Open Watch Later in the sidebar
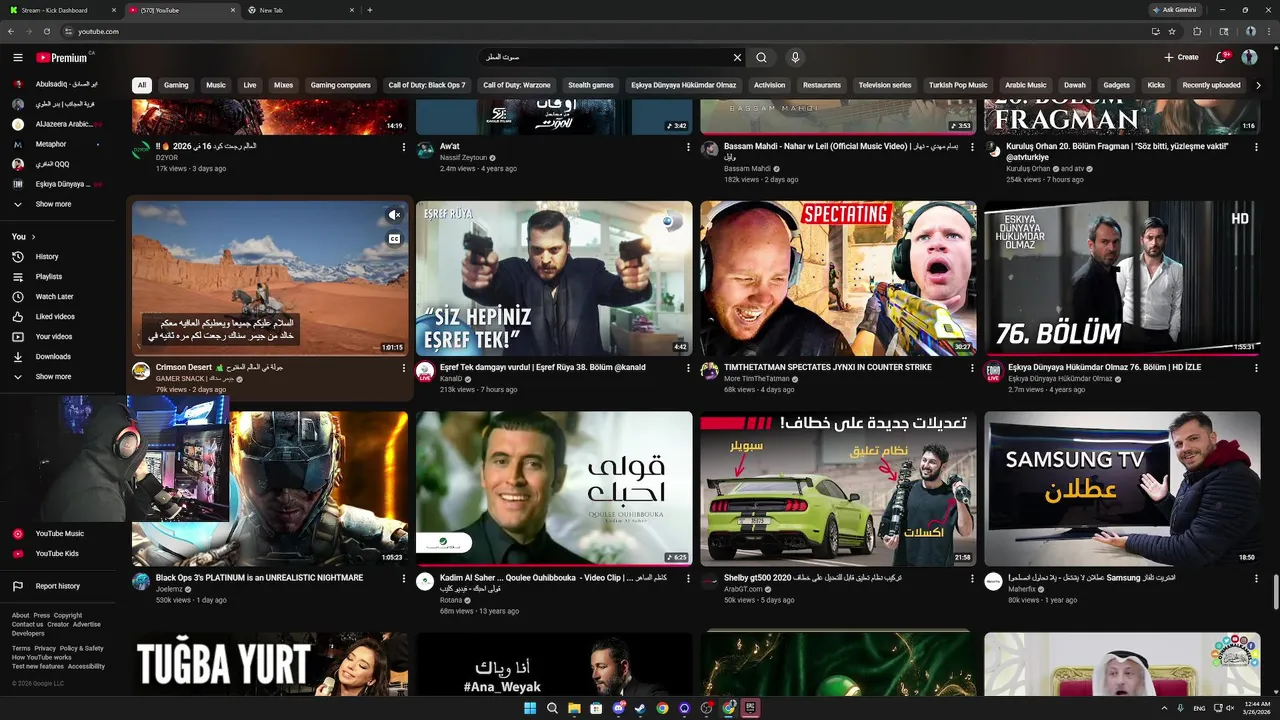The width and height of the screenshot is (1280, 720). [x=54, y=297]
